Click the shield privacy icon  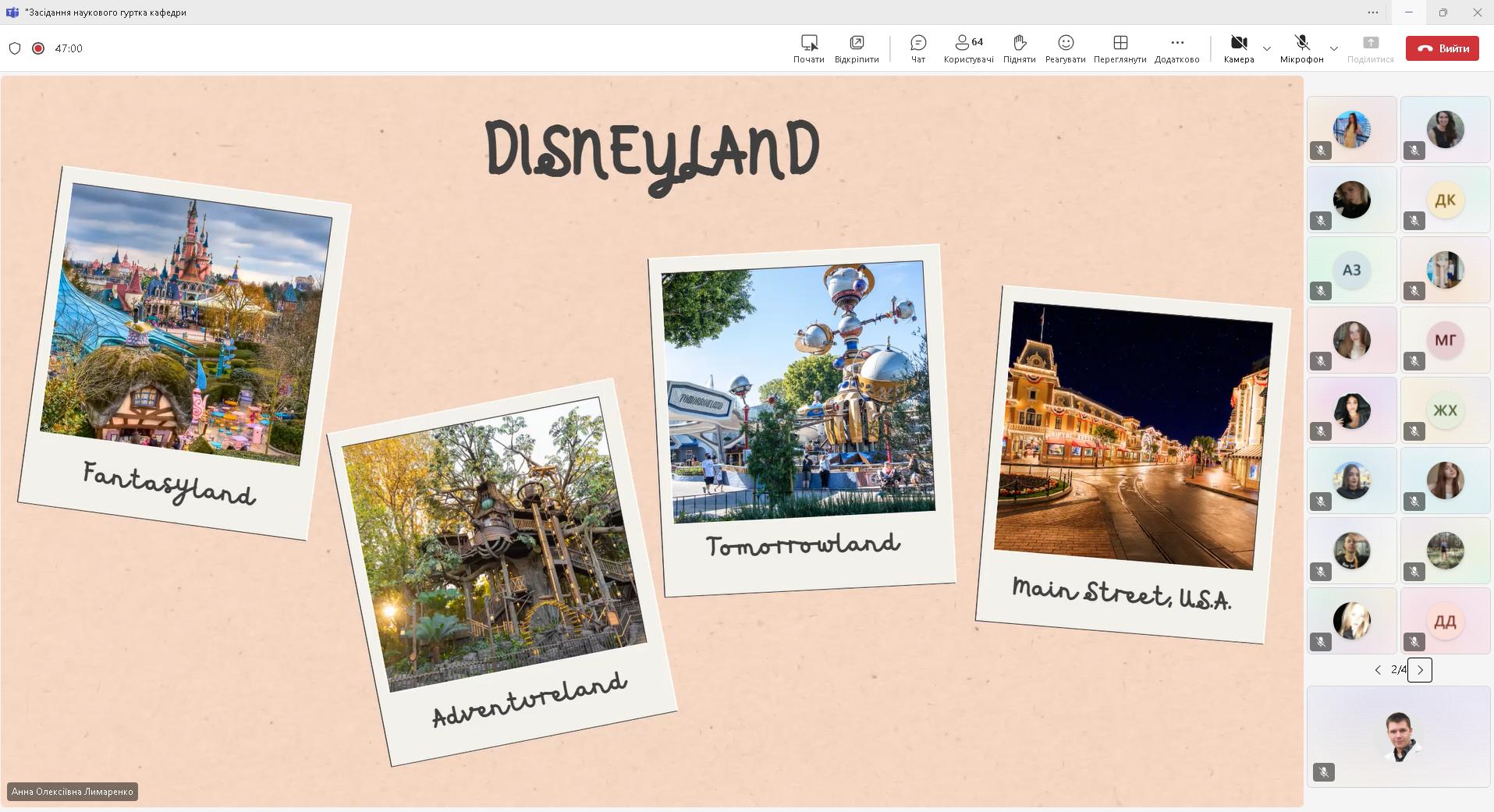pyautogui.click(x=15, y=48)
